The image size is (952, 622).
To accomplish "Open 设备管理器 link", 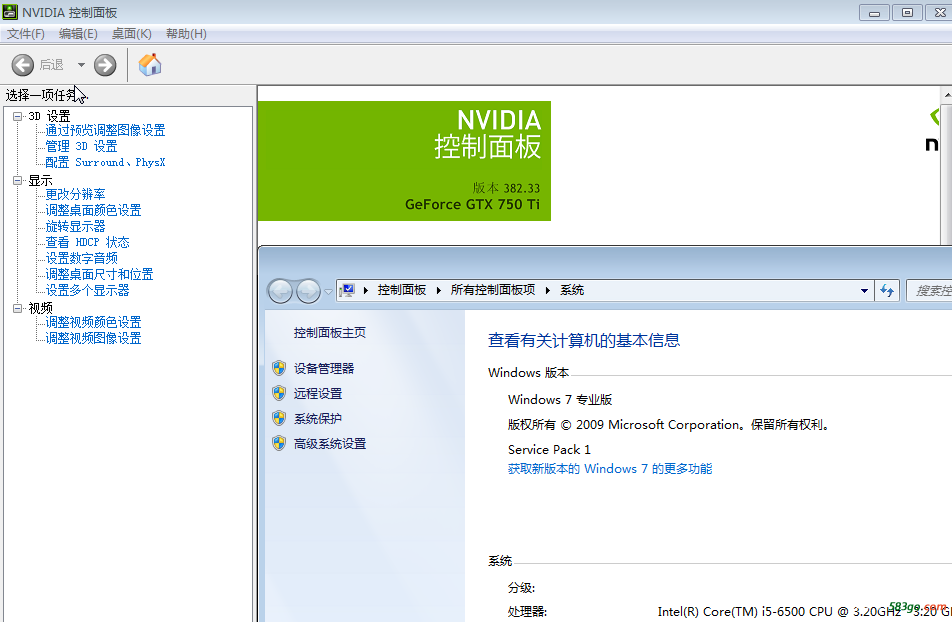I will click(324, 369).
